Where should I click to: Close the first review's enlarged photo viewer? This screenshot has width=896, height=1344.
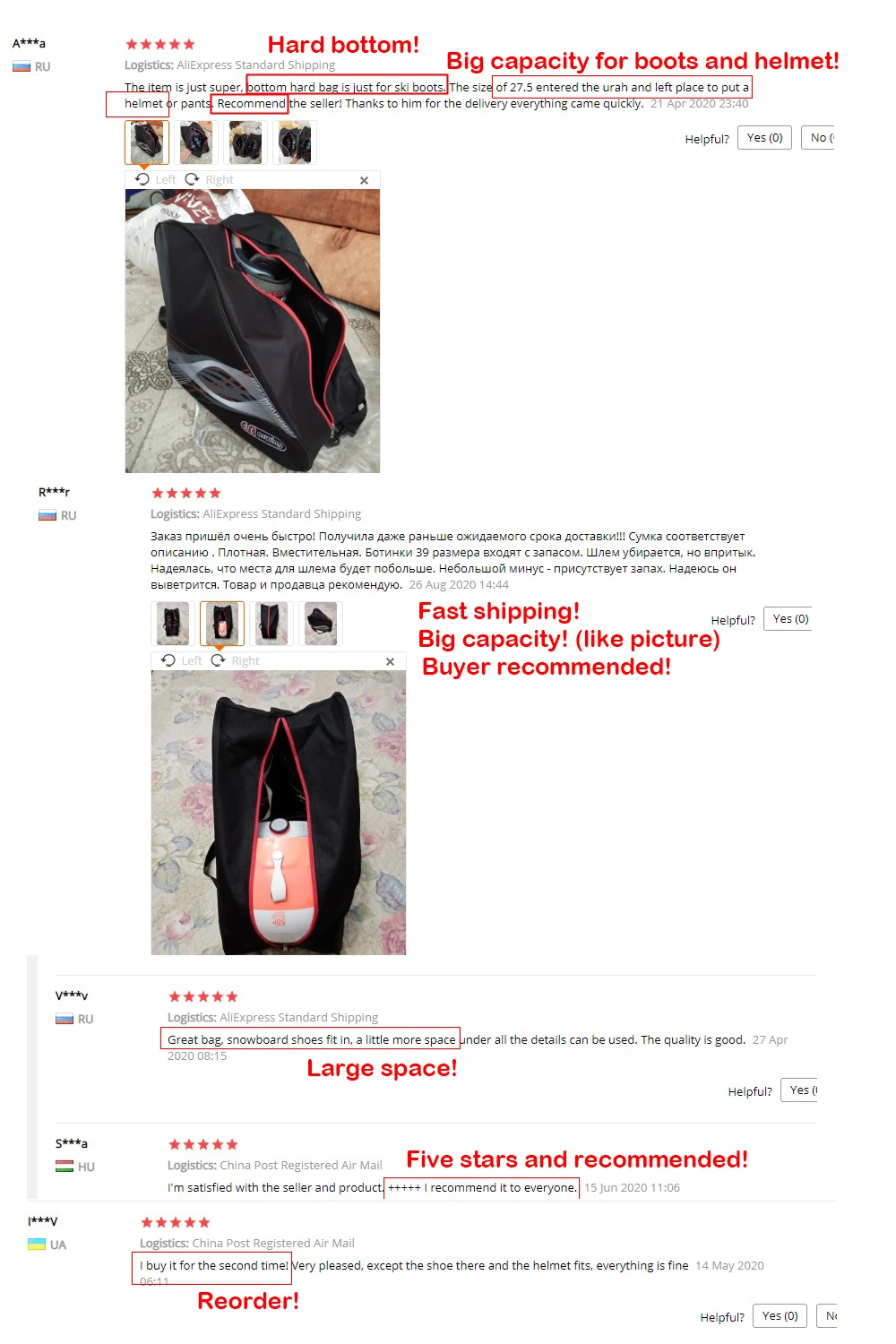coord(364,180)
